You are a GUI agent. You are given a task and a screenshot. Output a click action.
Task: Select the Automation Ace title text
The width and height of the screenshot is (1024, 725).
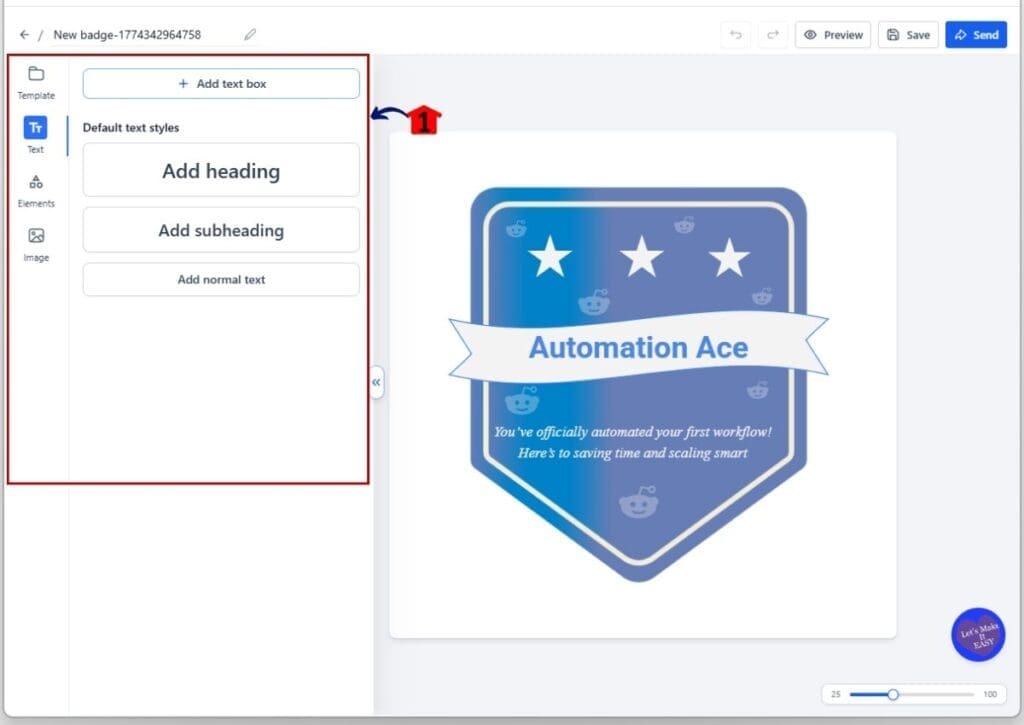pos(638,348)
